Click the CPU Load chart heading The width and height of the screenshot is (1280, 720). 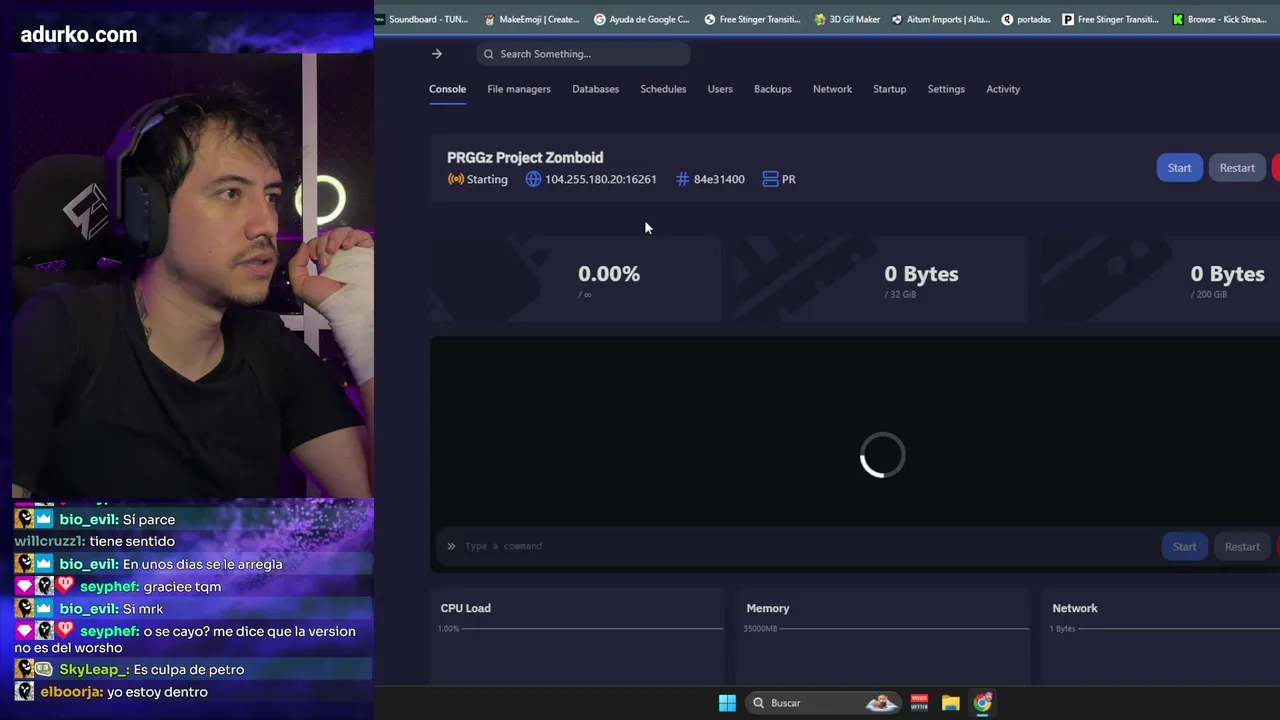coord(466,608)
